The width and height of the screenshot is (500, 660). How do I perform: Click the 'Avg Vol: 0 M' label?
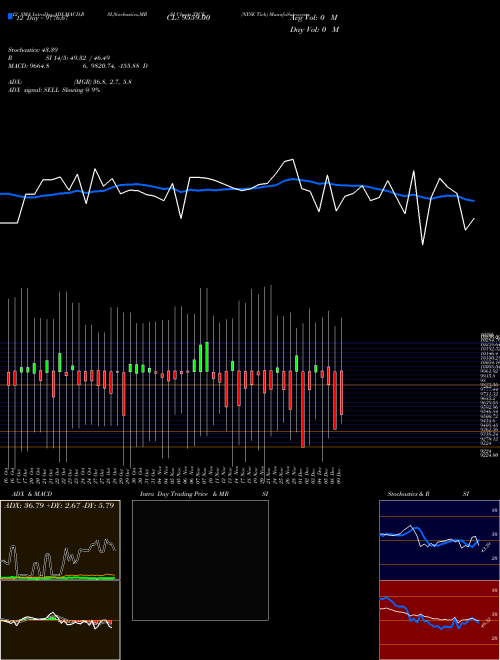[x=313, y=18]
